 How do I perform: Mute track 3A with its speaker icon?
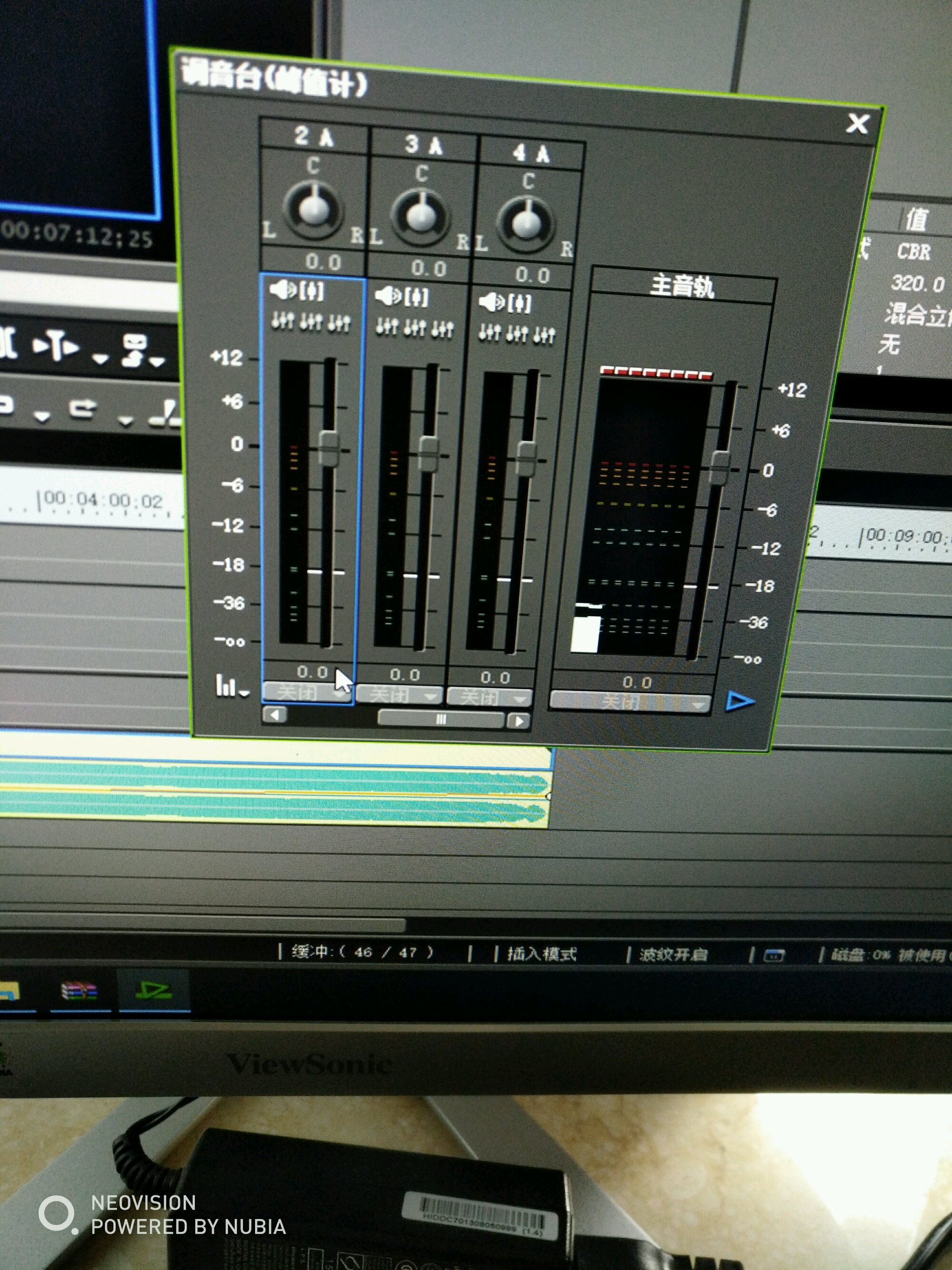coord(388,297)
